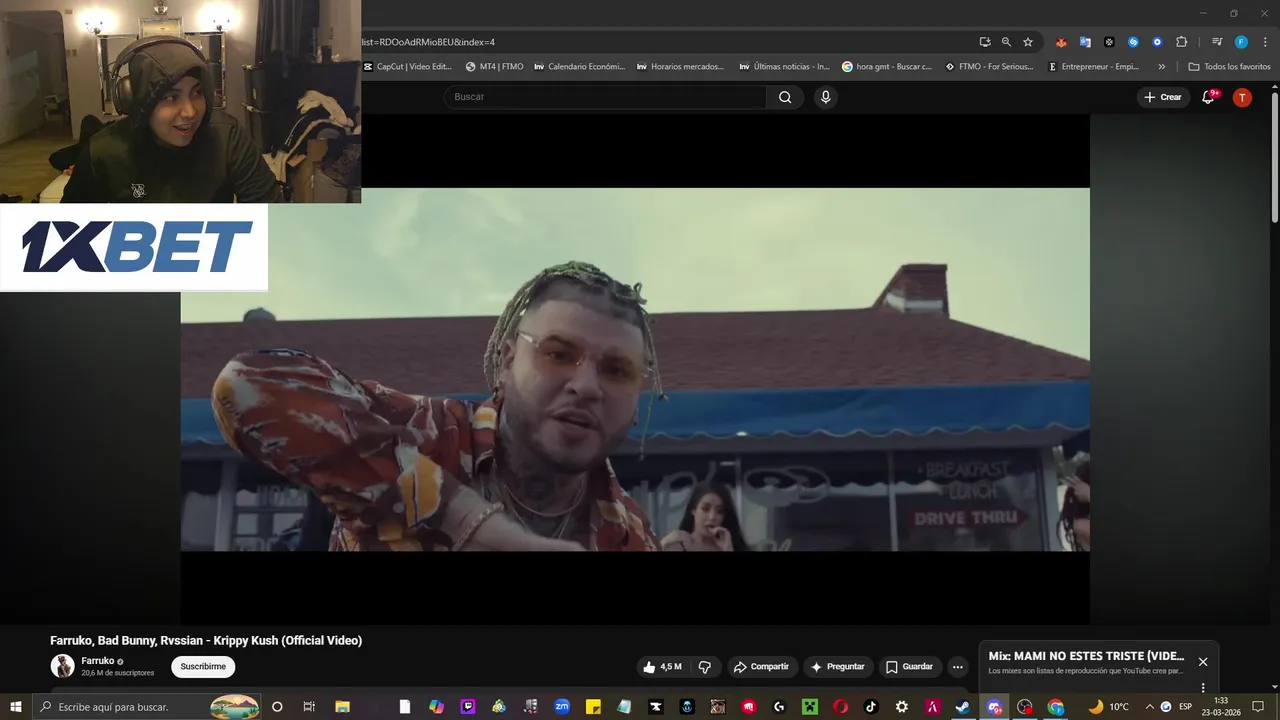The height and width of the screenshot is (720, 1280).
Task: Close the Mix playlist panel
Action: coord(1203,662)
